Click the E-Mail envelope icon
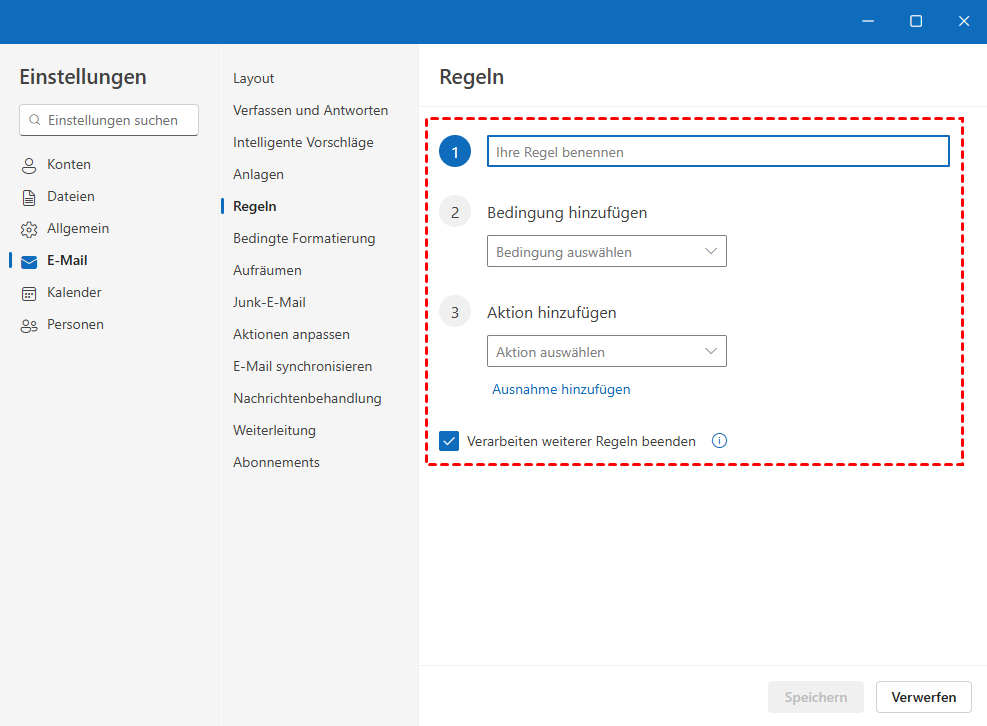Screen dimensions: 987x726 point(29,261)
